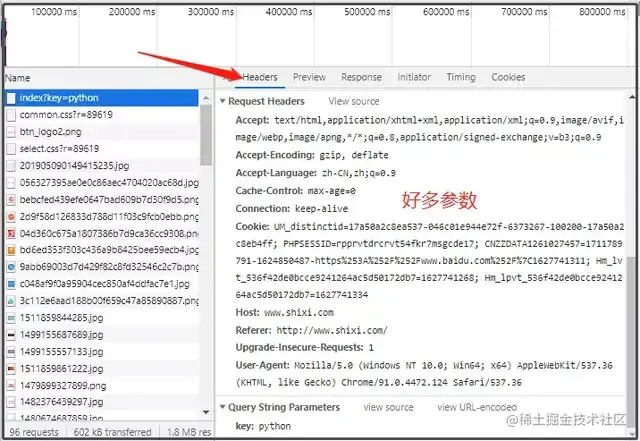
Task: Click the 602 kB transferred status entry
Action: [x=113, y=432]
